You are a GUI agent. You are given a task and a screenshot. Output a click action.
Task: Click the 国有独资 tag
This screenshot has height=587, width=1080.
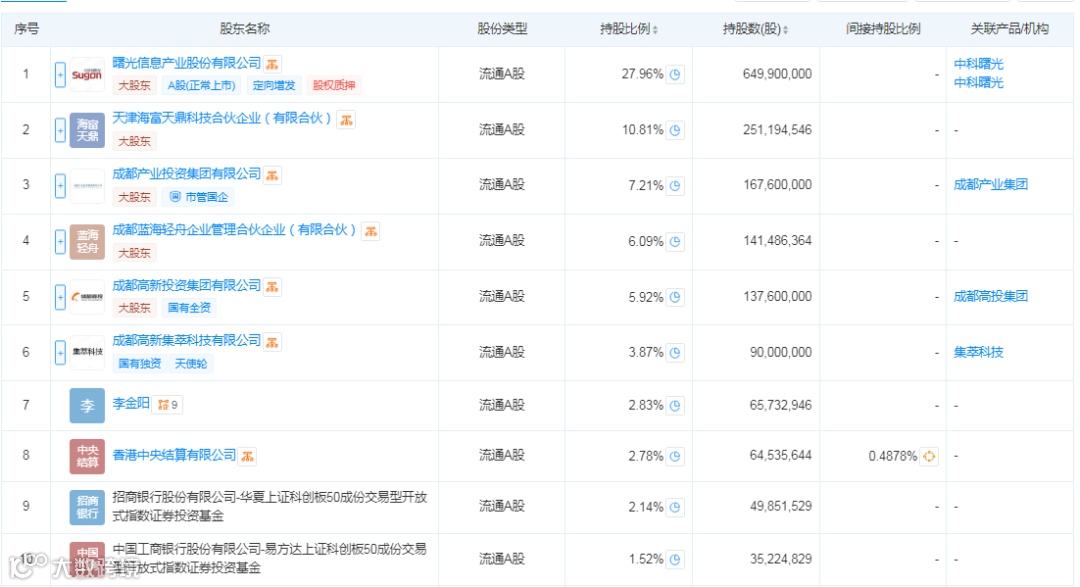pos(140,364)
